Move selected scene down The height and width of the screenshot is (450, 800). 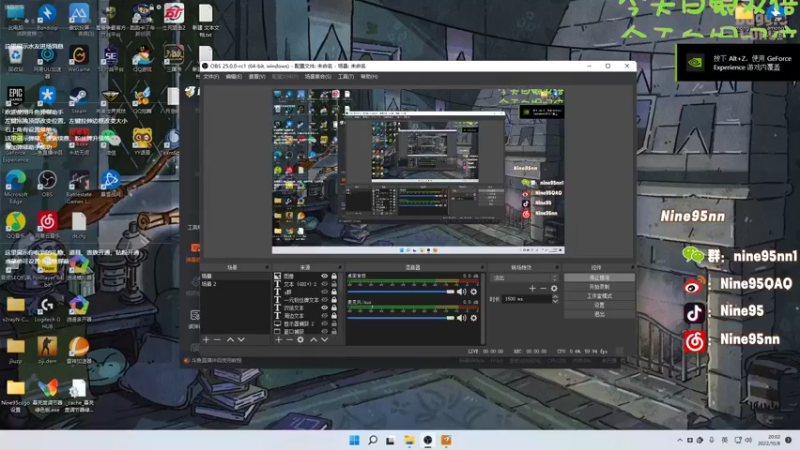tap(241, 339)
